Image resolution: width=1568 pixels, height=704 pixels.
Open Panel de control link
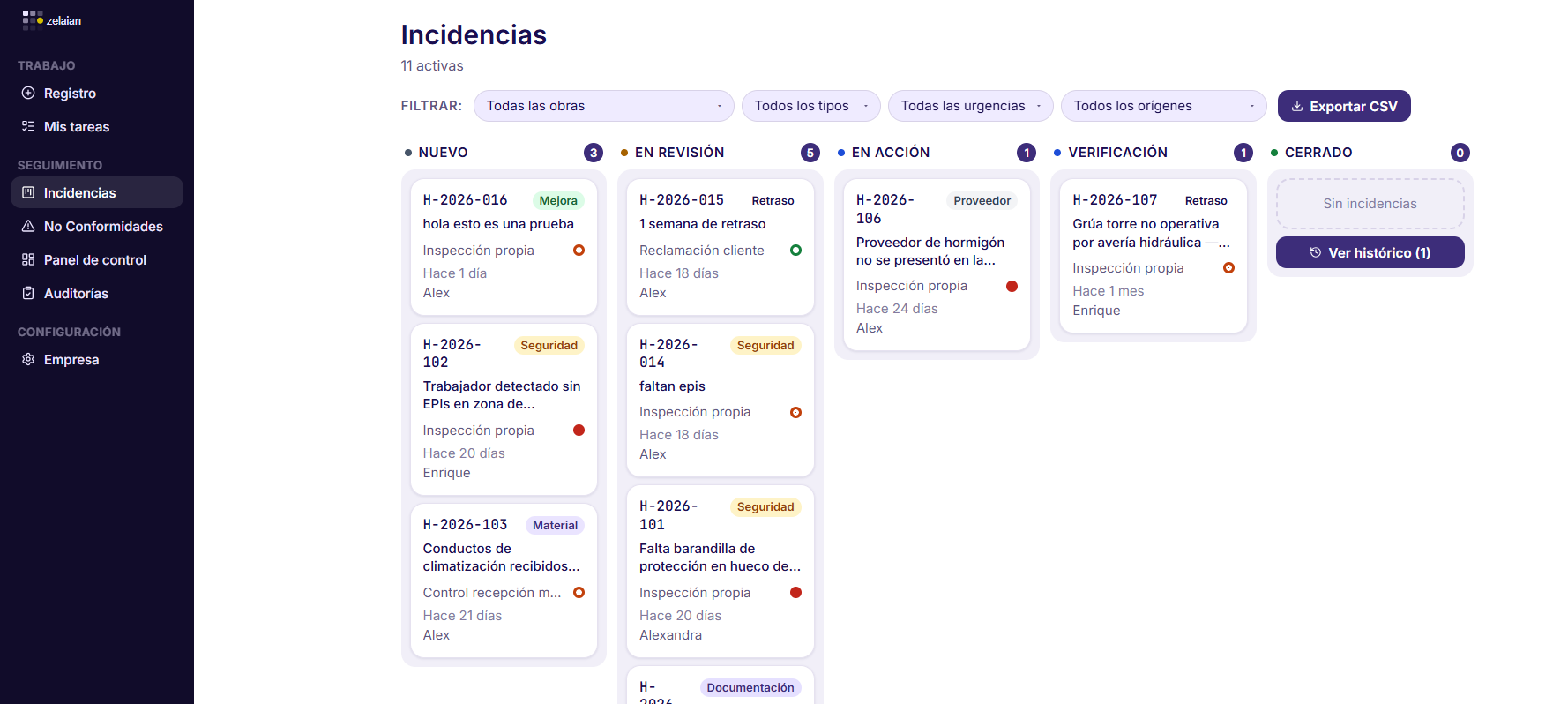(97, 259)
